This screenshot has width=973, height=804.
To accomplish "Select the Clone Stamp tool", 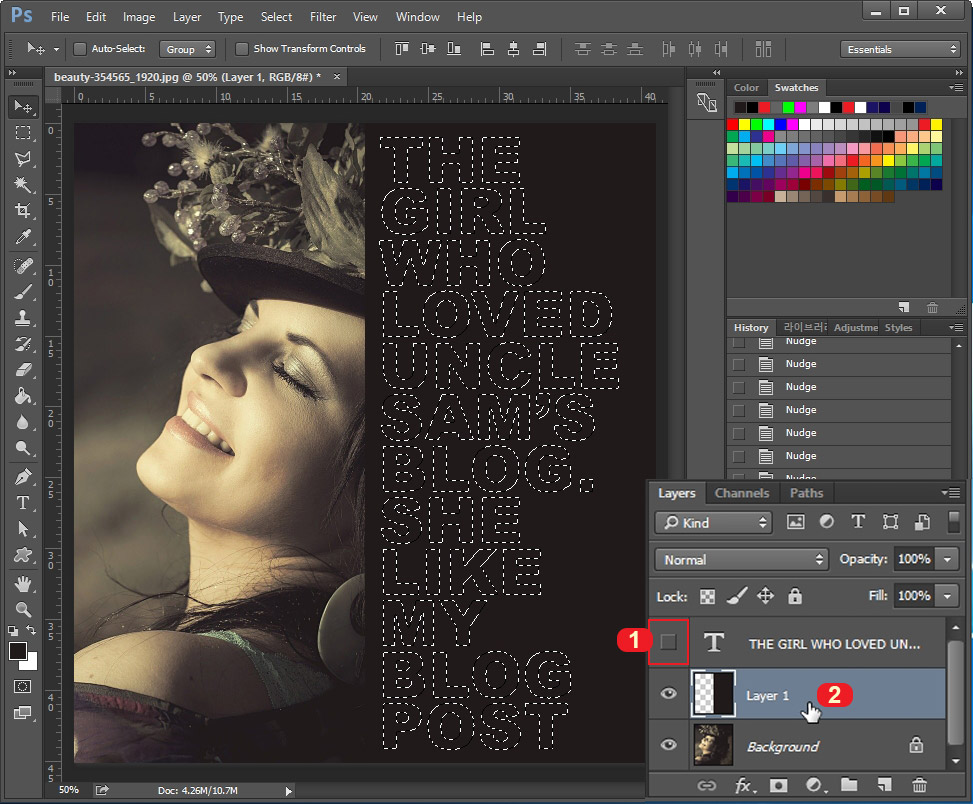I will 23,318.
